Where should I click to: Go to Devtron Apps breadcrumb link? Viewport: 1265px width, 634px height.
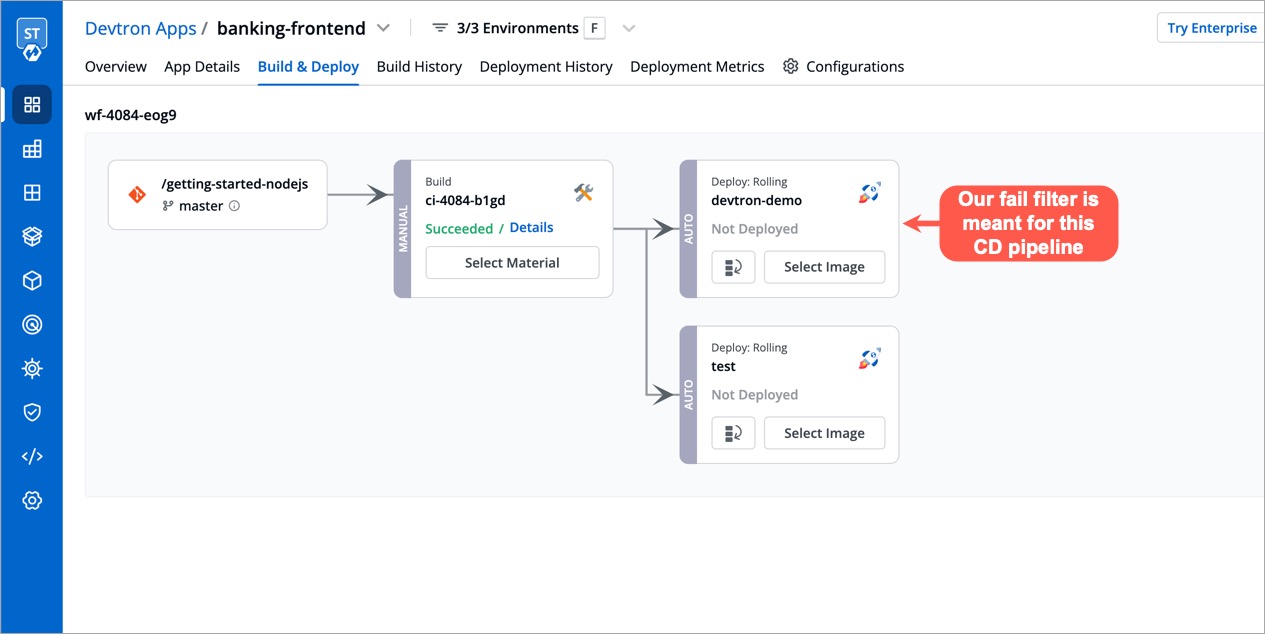(141, 28)
